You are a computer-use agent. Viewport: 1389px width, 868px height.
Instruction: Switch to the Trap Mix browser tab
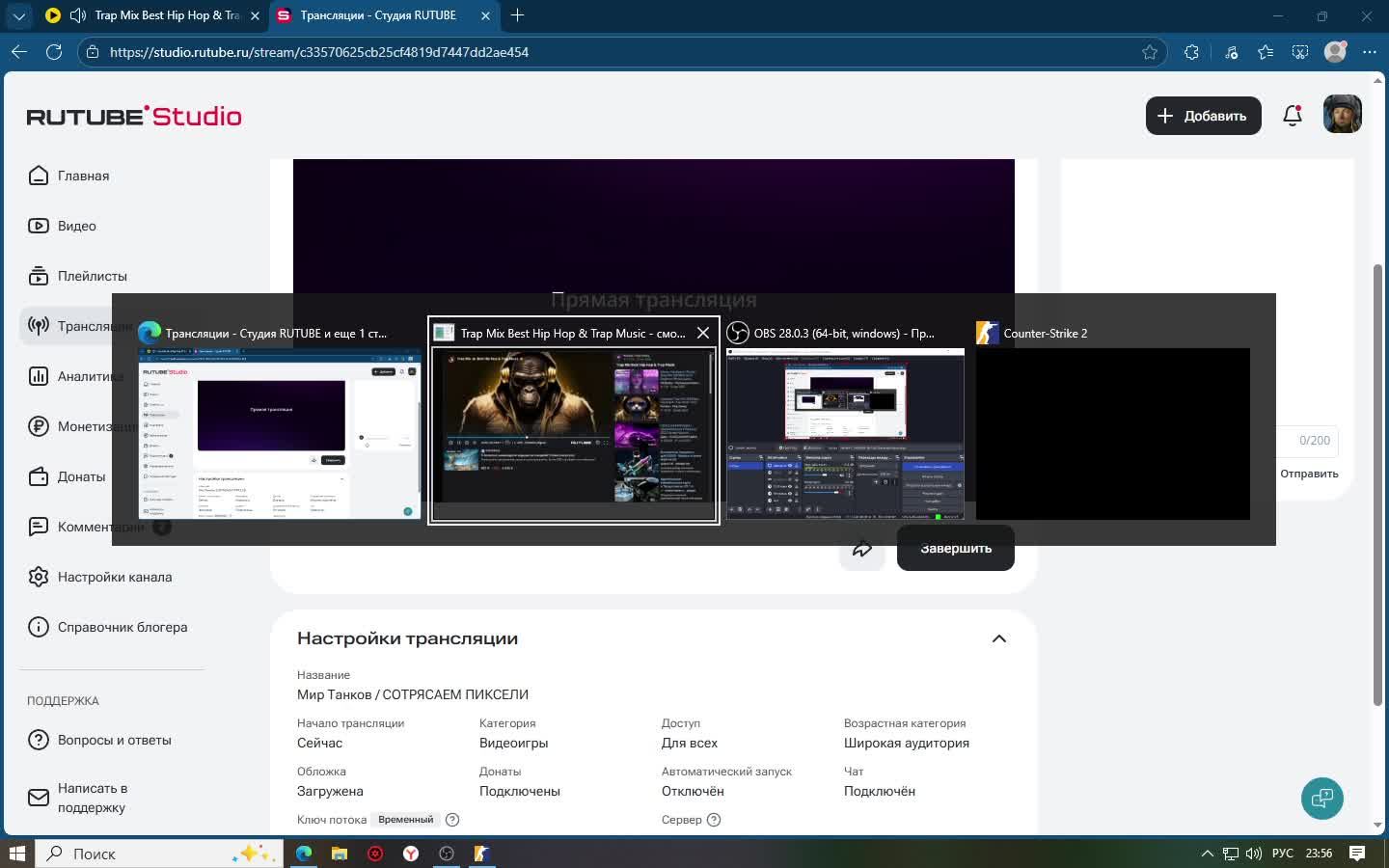(166, 15)
